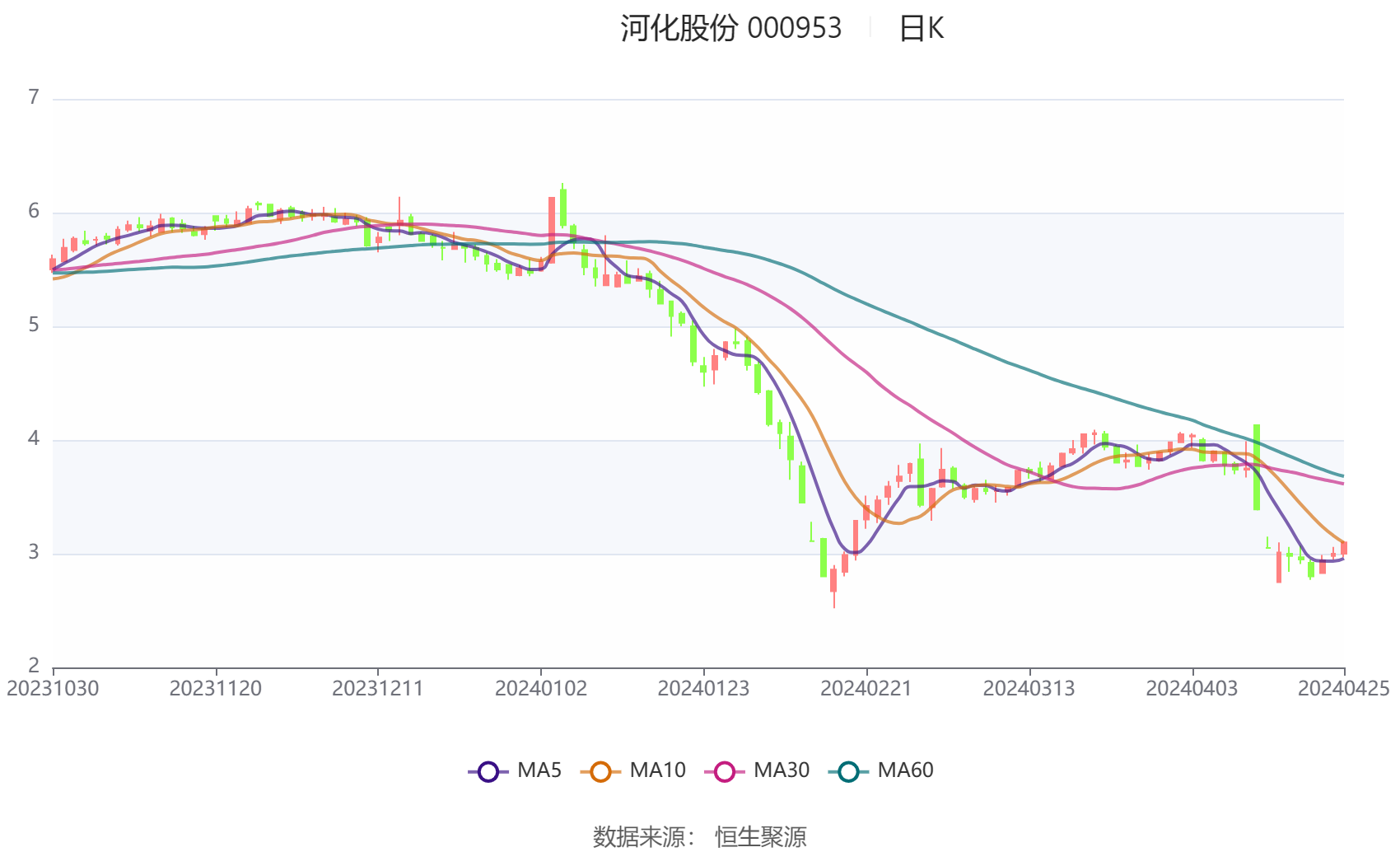Click y-axis value label 5
1400x852 pixels.
[x=34, y=325]
